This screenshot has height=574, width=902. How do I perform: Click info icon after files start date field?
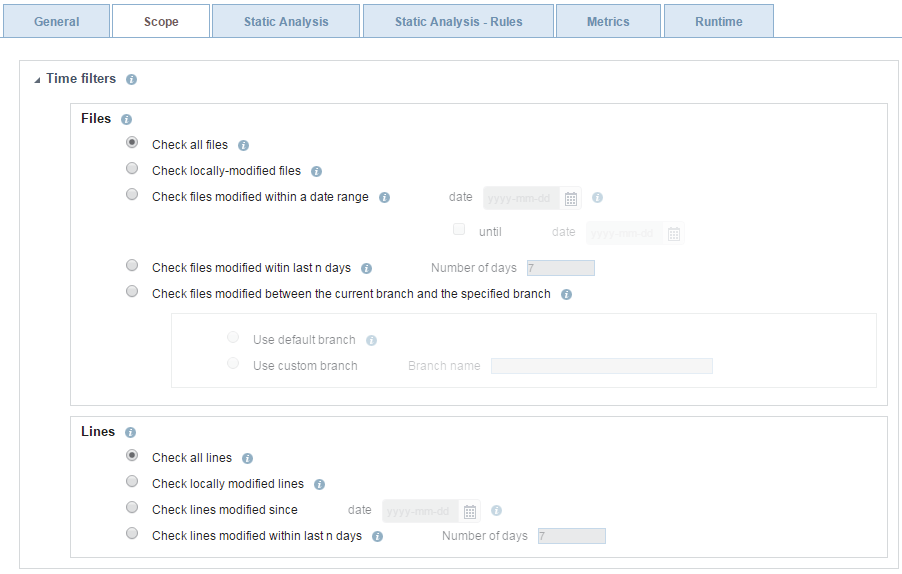pos(597,198)
